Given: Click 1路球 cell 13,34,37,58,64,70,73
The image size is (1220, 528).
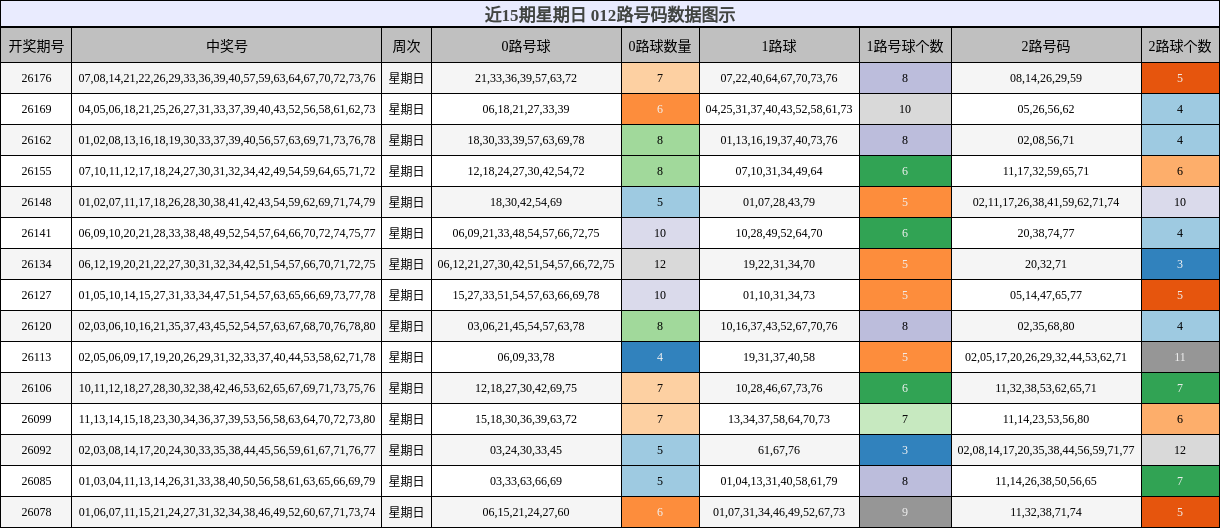Looking at the screenshot, I should [779, 419].
